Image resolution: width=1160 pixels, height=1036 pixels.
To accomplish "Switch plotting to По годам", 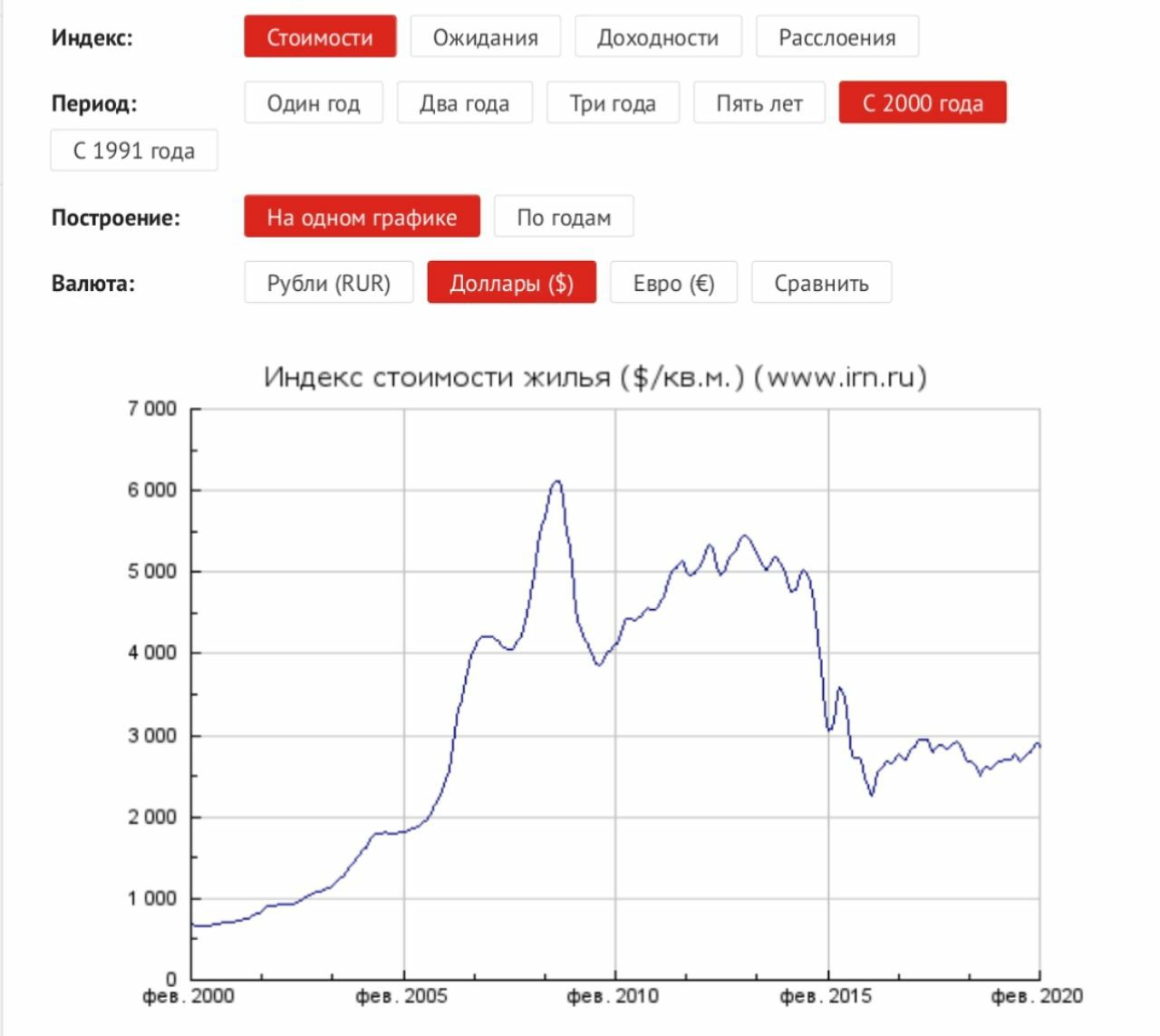I will [564, 217].
